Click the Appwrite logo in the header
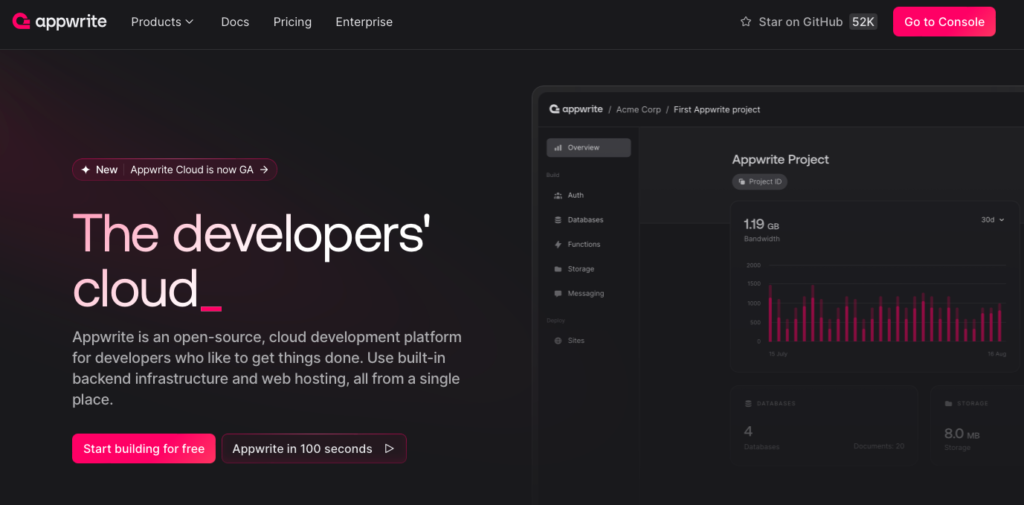This screenshot has width=1024, height=505. 59,22
